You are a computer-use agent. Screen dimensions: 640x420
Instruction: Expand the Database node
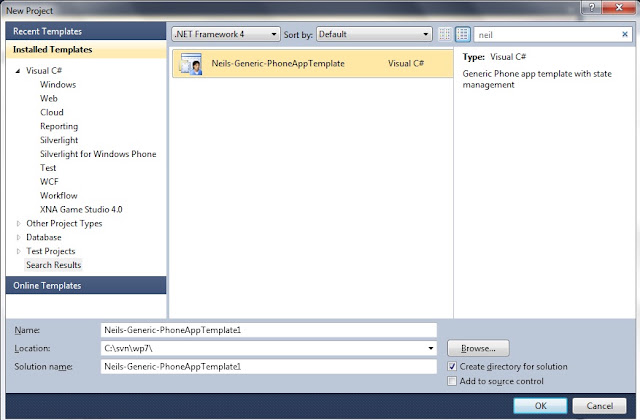tap(18, 238)
